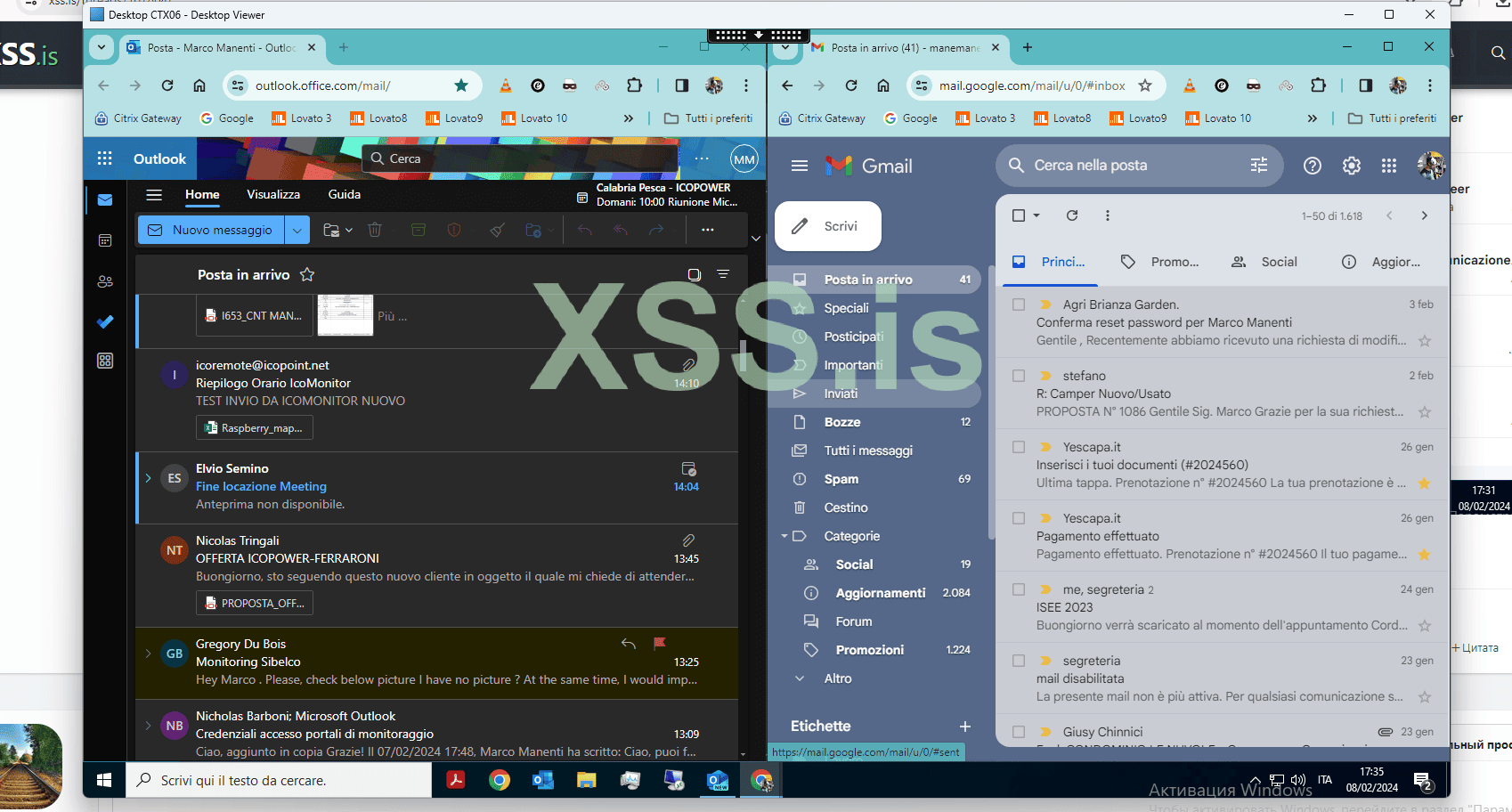The width and height of the screenshot is (1512, 812).
Task: Open Outlook account avatar MM
Action: coord(744,159)
